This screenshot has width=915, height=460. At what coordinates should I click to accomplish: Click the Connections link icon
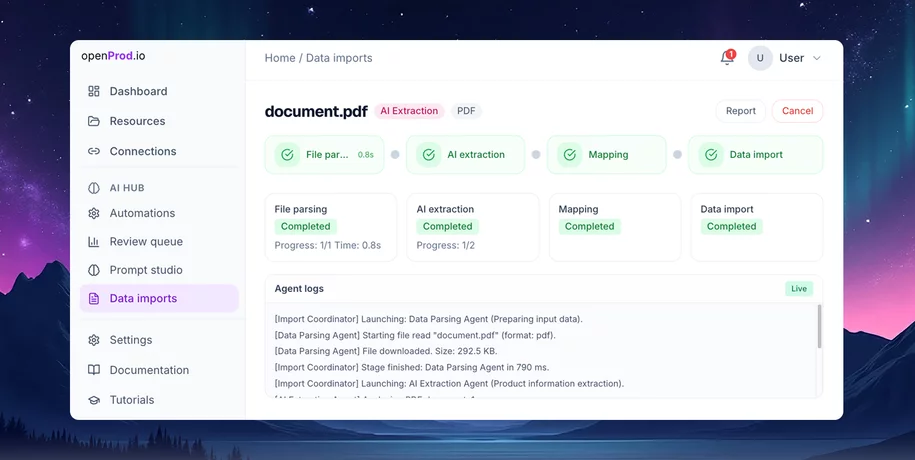click(94, 151)
